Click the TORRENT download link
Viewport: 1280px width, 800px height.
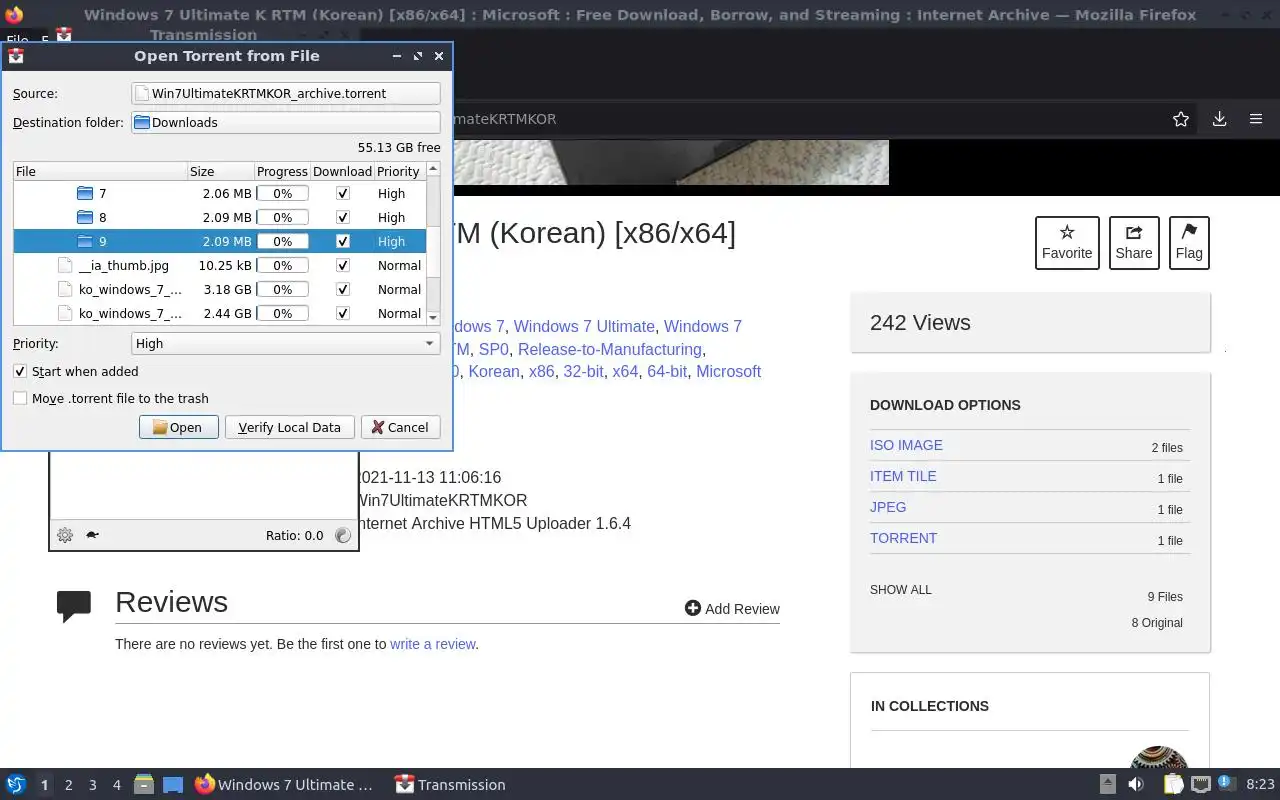[x=903, y=538]
